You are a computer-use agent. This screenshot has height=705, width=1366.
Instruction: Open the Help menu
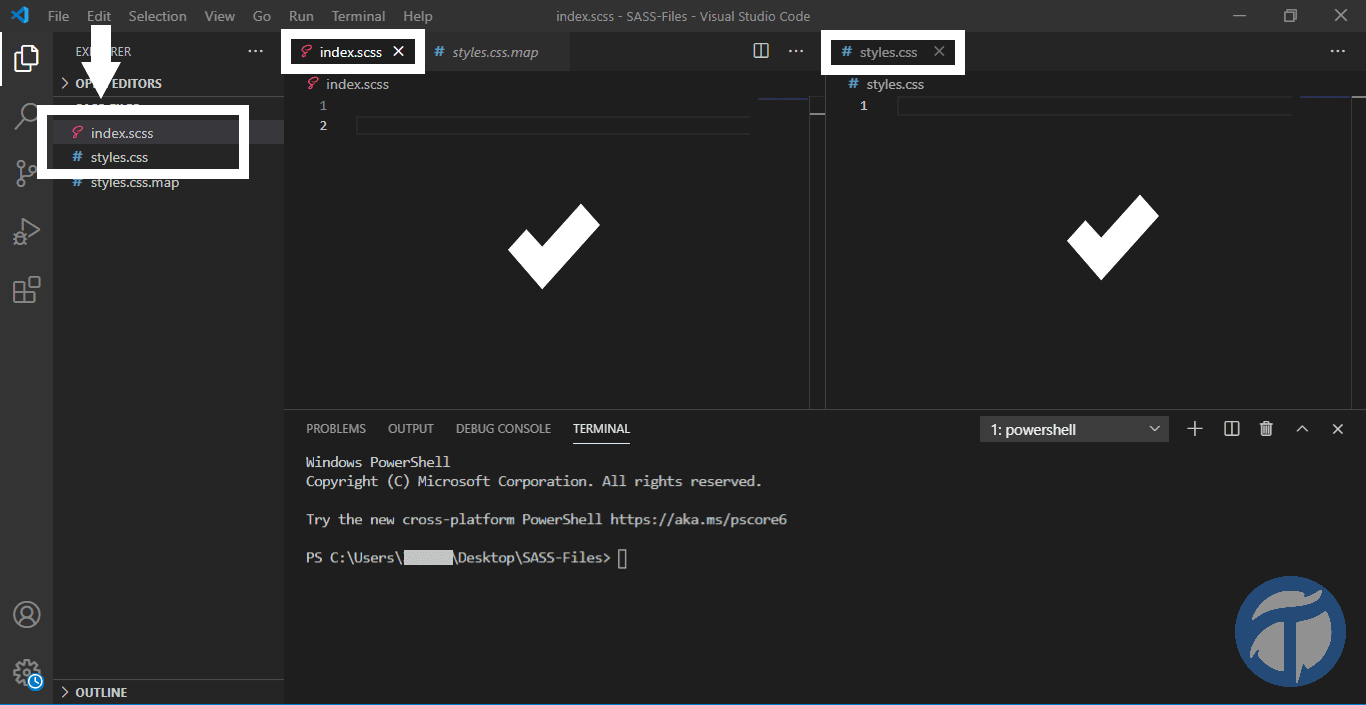point(418,16)
